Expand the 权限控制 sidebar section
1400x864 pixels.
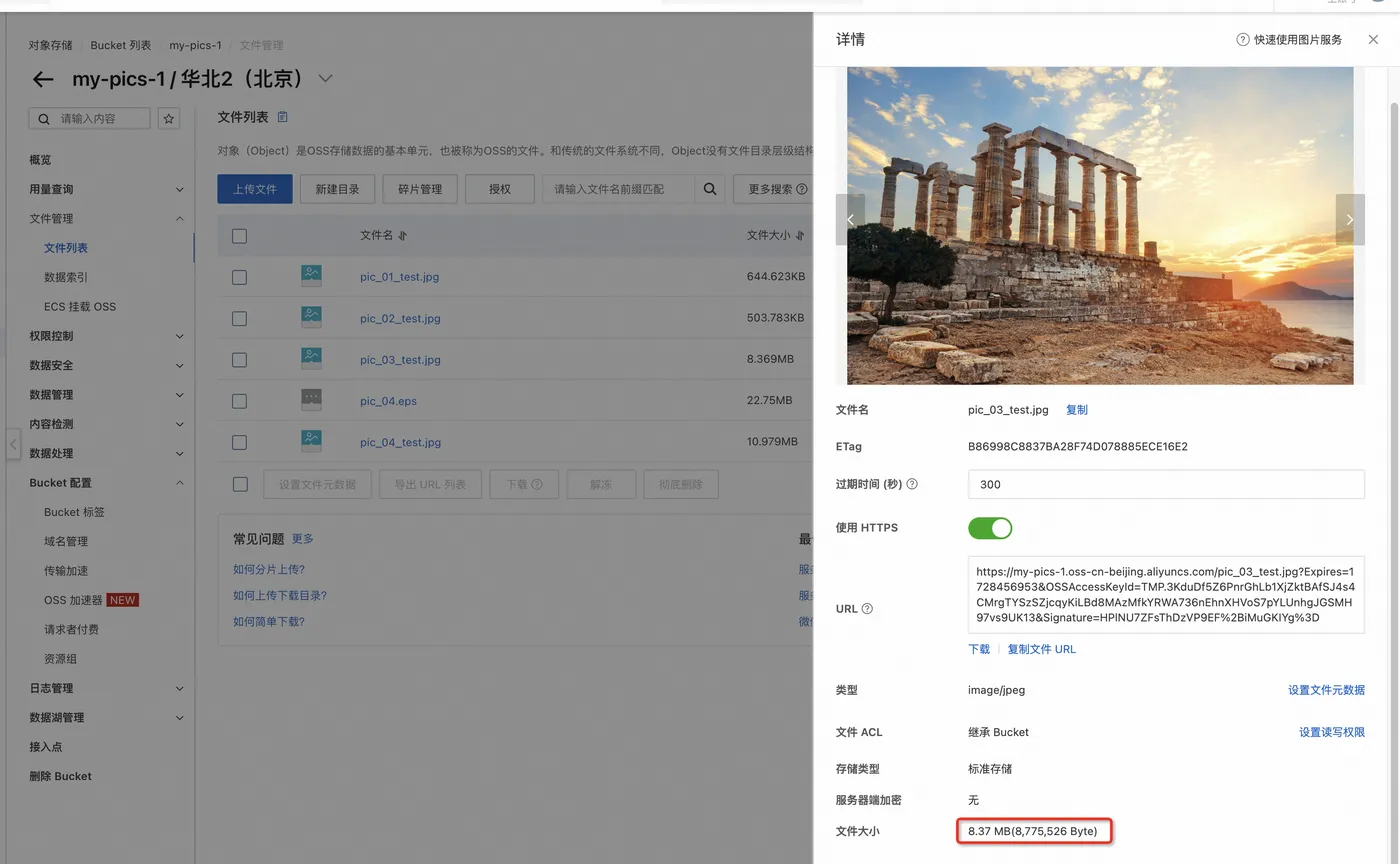180,336
